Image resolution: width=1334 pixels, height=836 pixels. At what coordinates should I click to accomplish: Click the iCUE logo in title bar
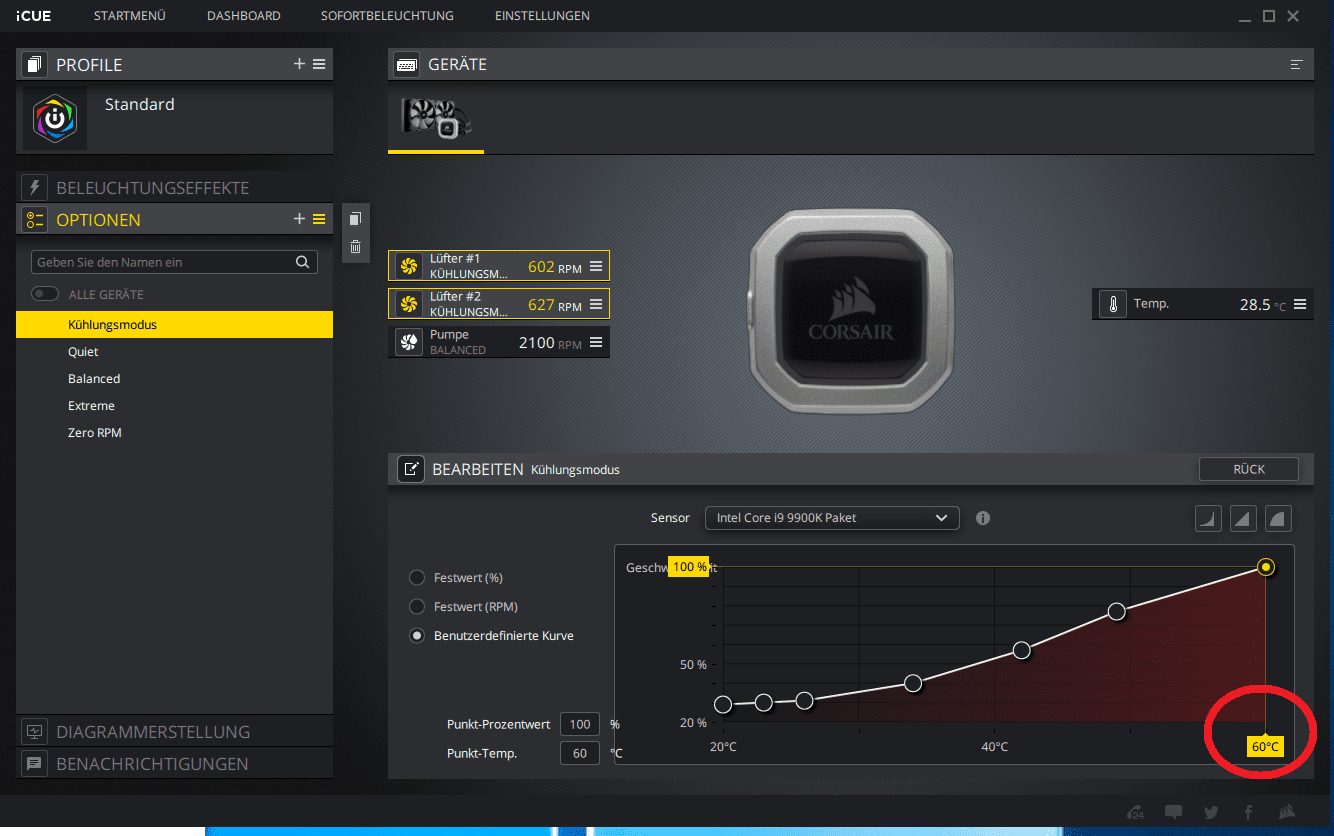pos(33,16)
